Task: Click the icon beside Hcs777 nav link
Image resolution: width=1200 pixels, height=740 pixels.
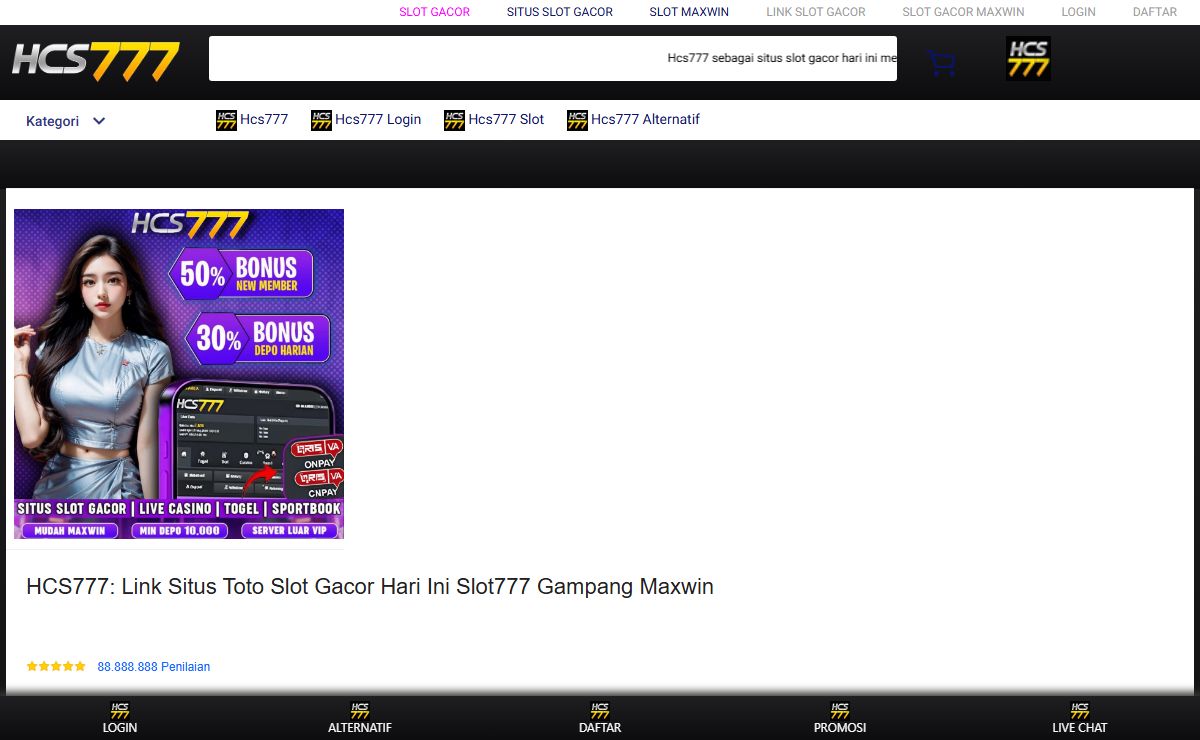Action: coord(226,120)
